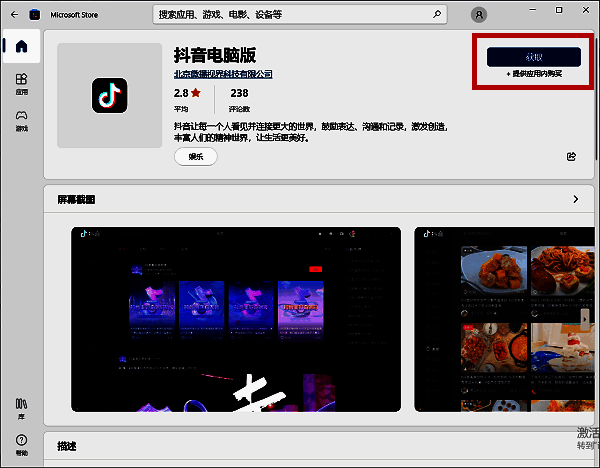Expand 屏幕截图 section with chevron
Image resolution: width=600 pixels, height=468 pixels.
pyautogui.click(x=576, y=199)
